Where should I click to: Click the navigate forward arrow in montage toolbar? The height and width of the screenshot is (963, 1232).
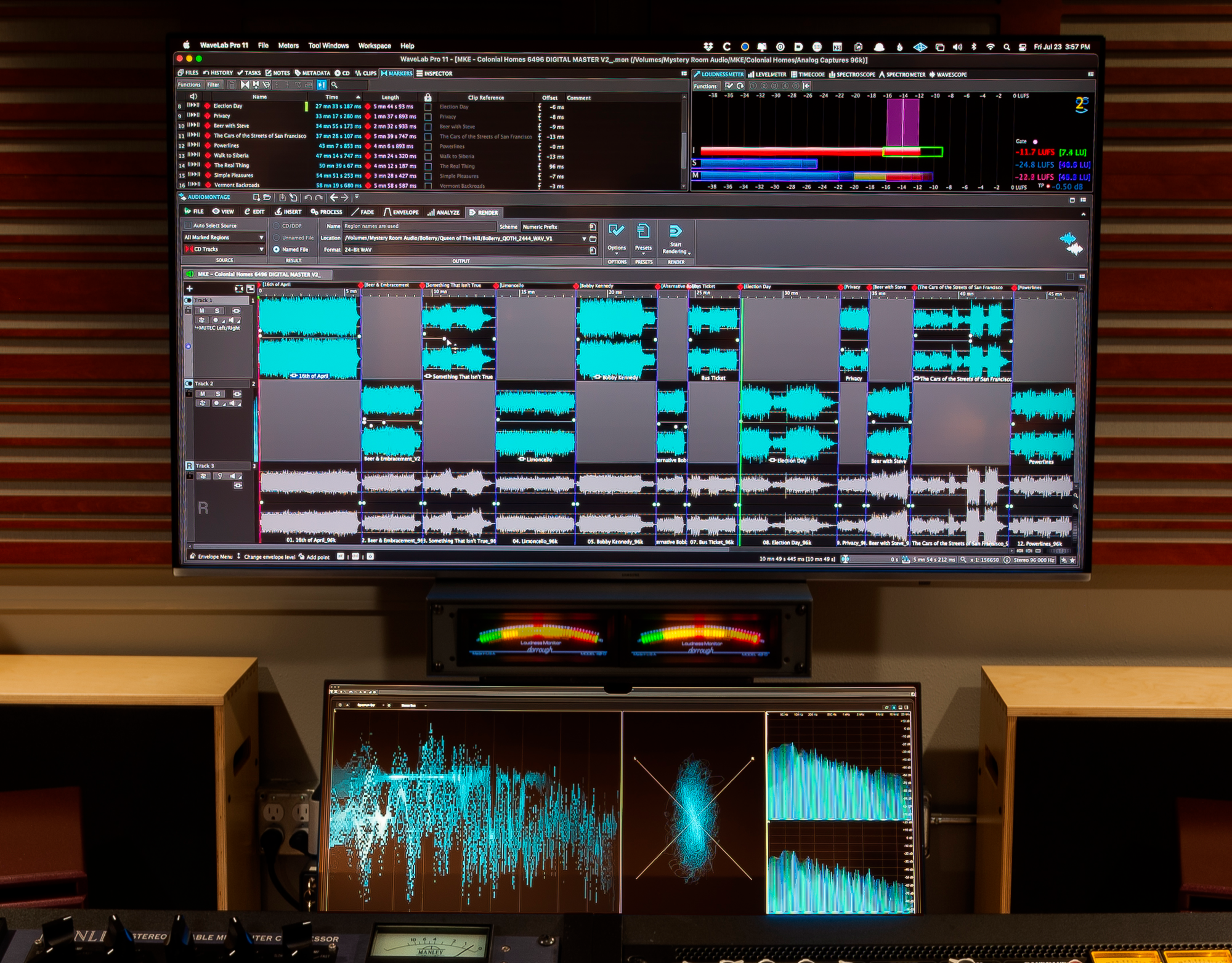click(x=345, y=198)
